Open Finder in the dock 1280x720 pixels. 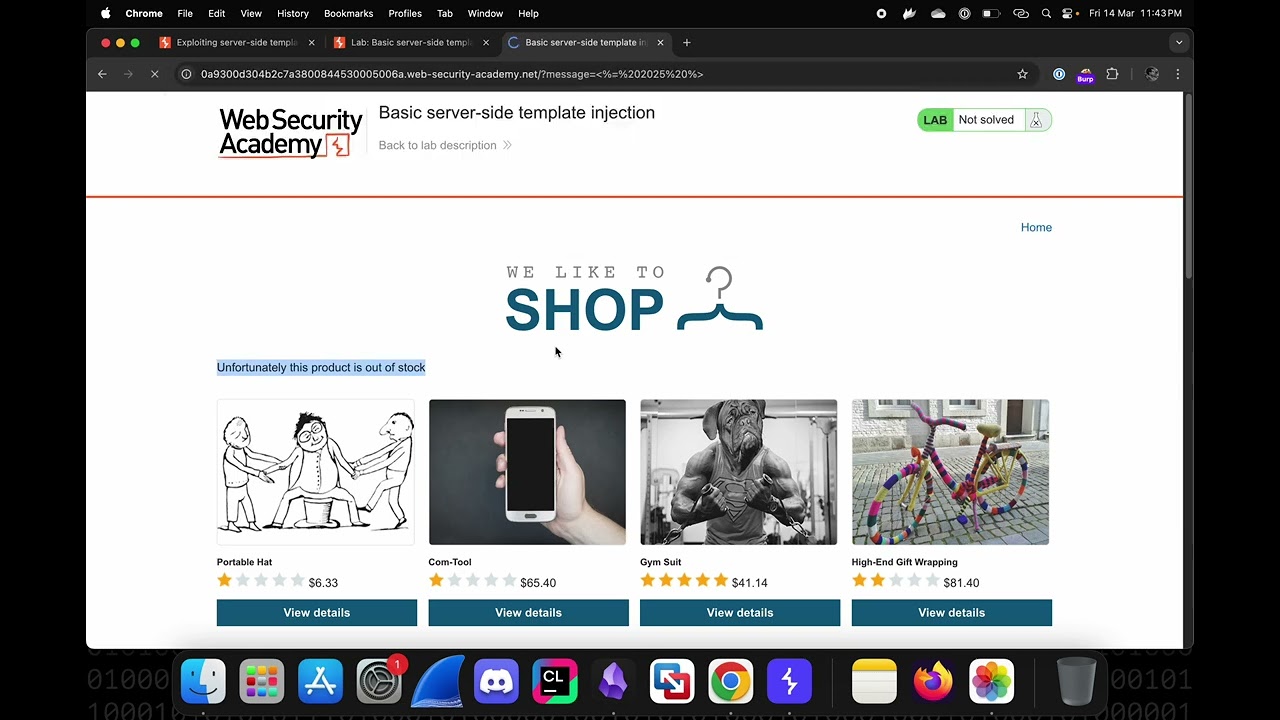tap(203, 682)
